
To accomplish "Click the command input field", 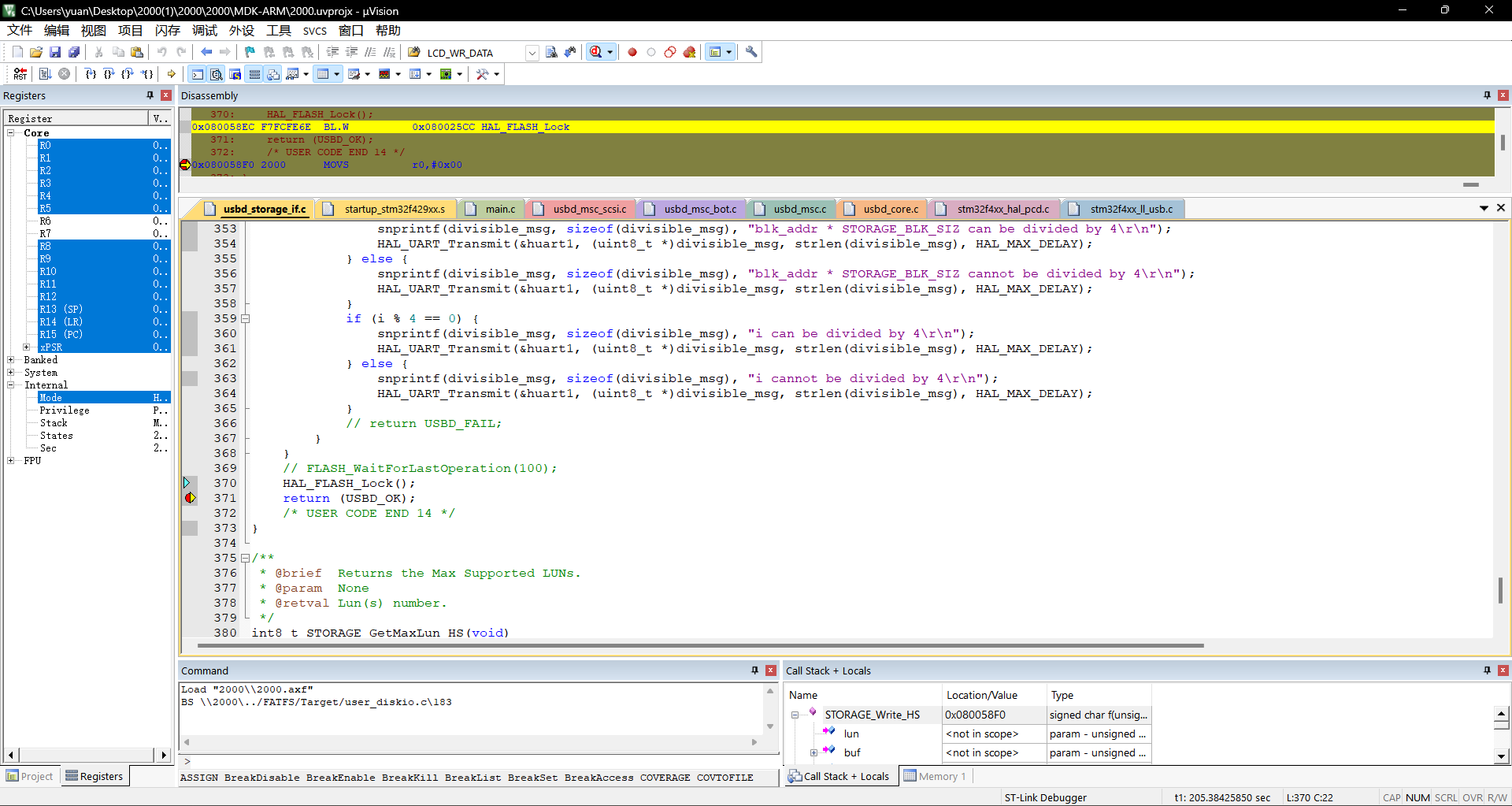I will coord(480,762).
